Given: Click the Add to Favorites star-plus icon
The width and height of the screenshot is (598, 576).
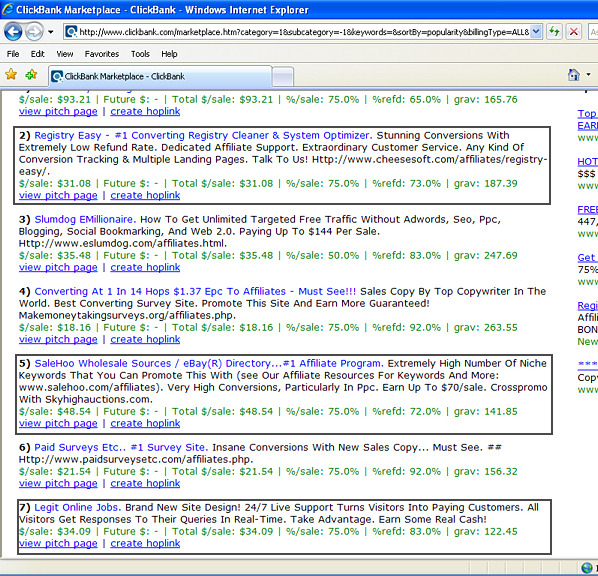Looking at the screenshot, I should (31, 74).
